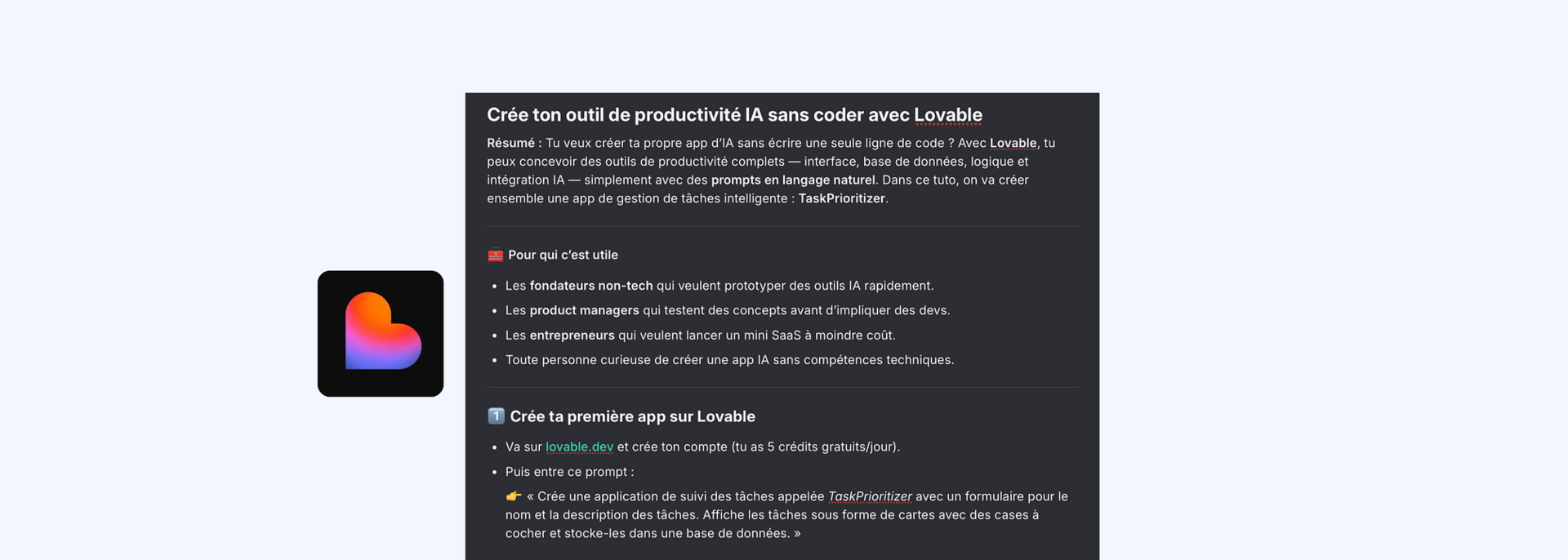Click the bold 'Résumé' label
Image resolution: width=1568 pixels, height=560 pixels.
514,143
